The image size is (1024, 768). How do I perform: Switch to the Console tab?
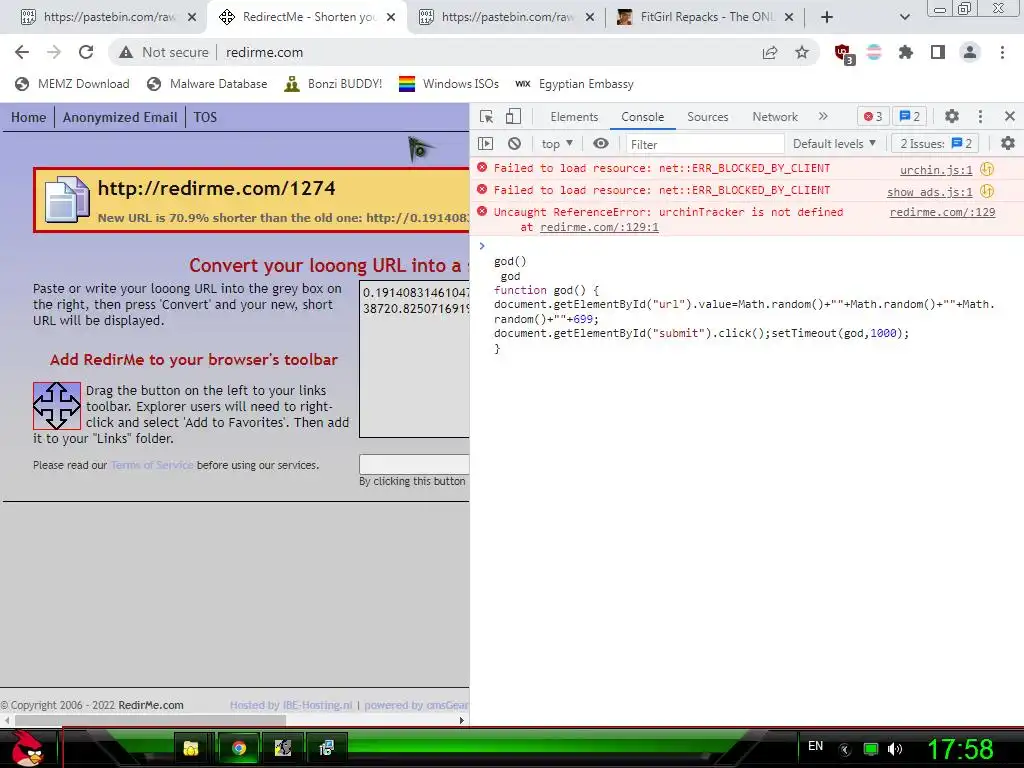point(643,116)
